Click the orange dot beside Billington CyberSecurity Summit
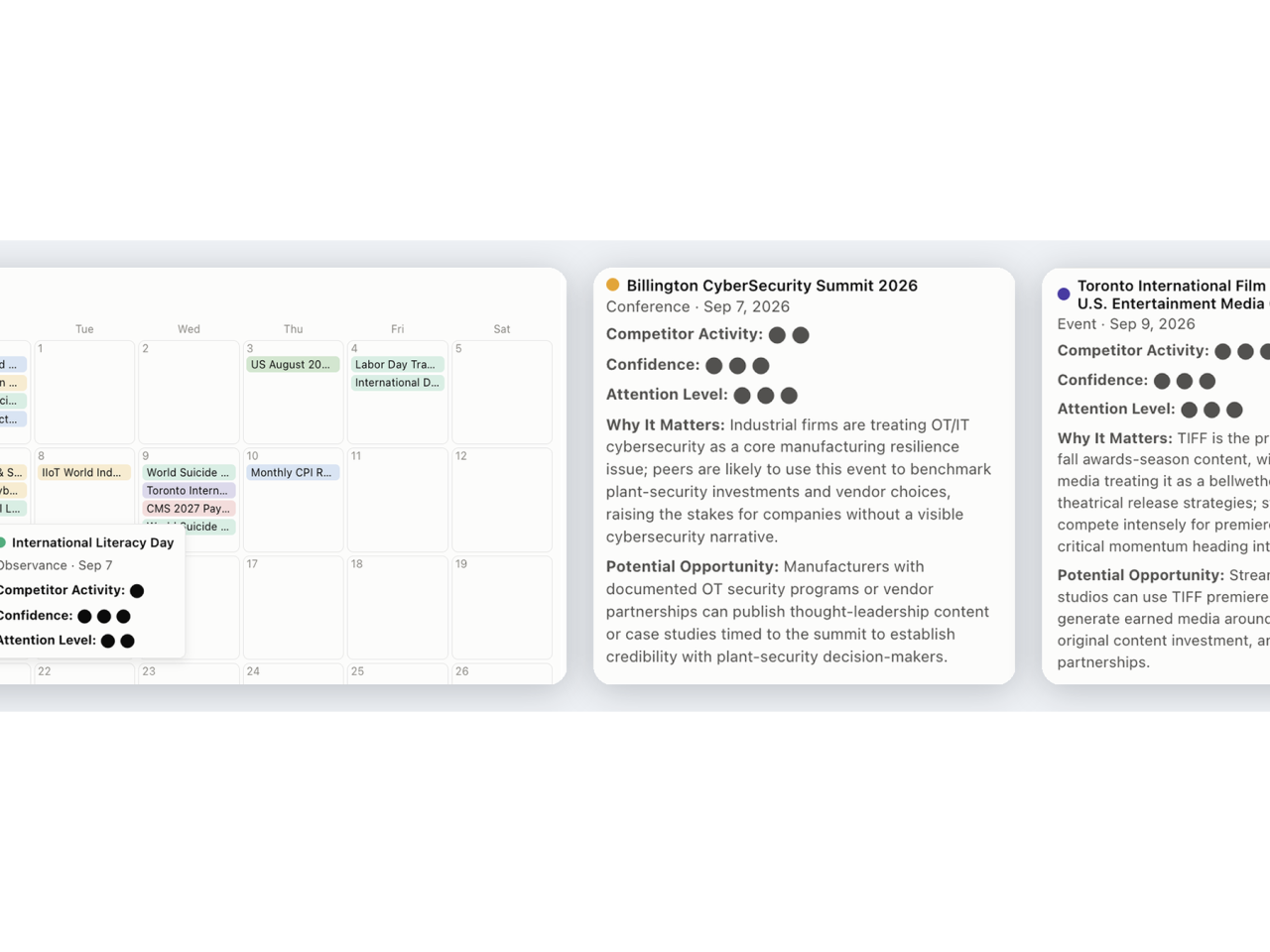 click(x=612, y=285)
